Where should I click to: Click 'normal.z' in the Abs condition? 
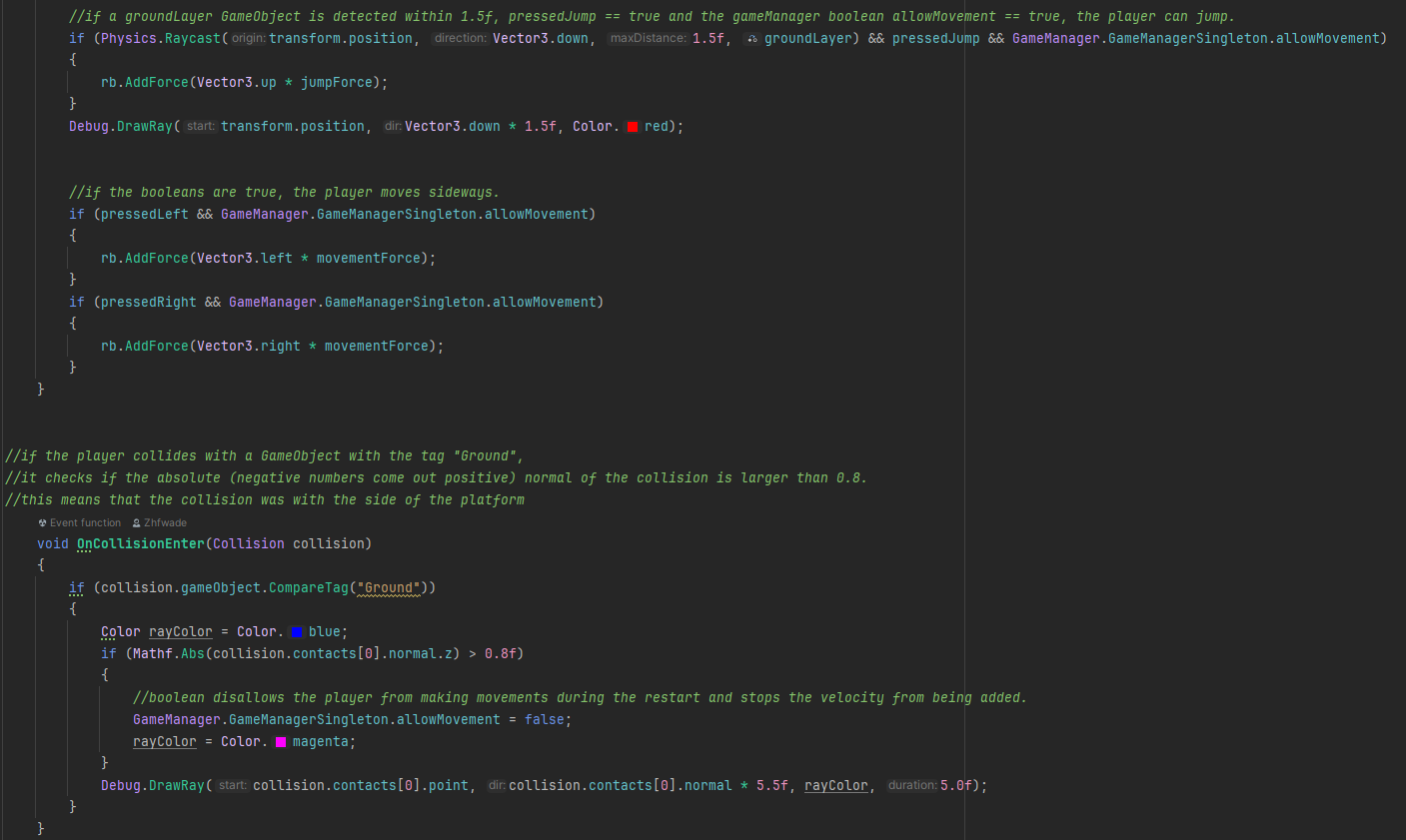421,653
